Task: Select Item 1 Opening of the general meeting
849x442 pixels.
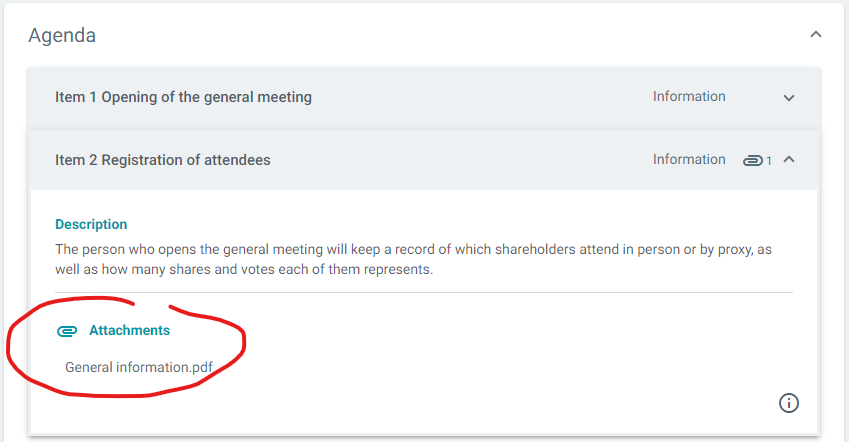Action: [183, 97]
